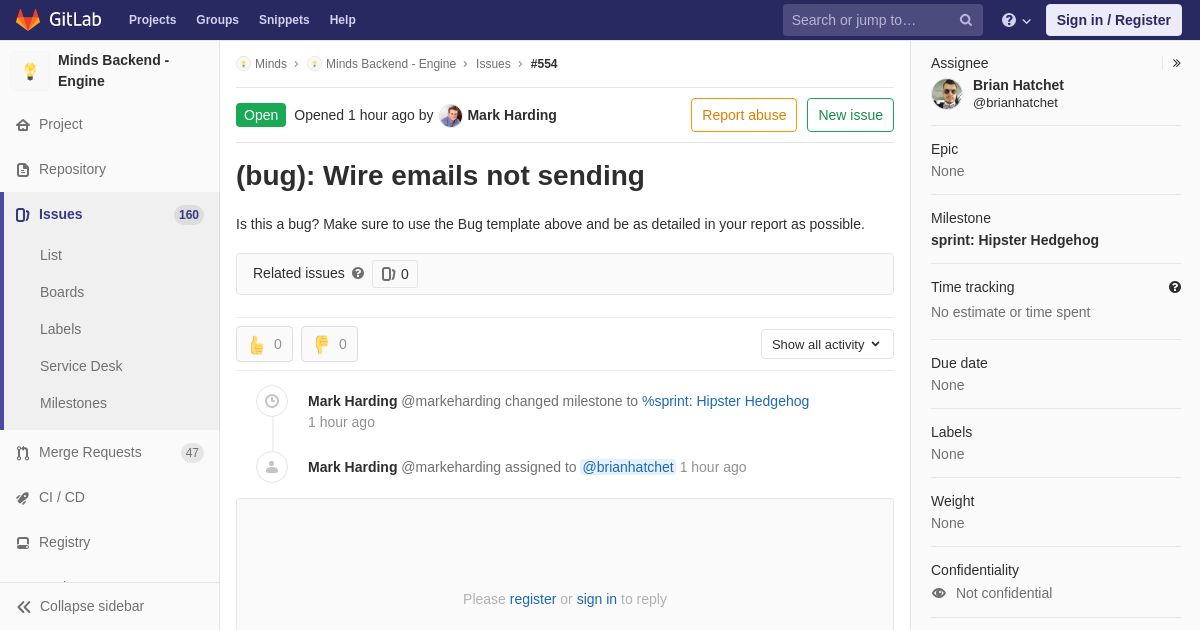Click the Issues breadcrumb link
Viewport: 1200px width, 630px height.
tap(493, 64)
